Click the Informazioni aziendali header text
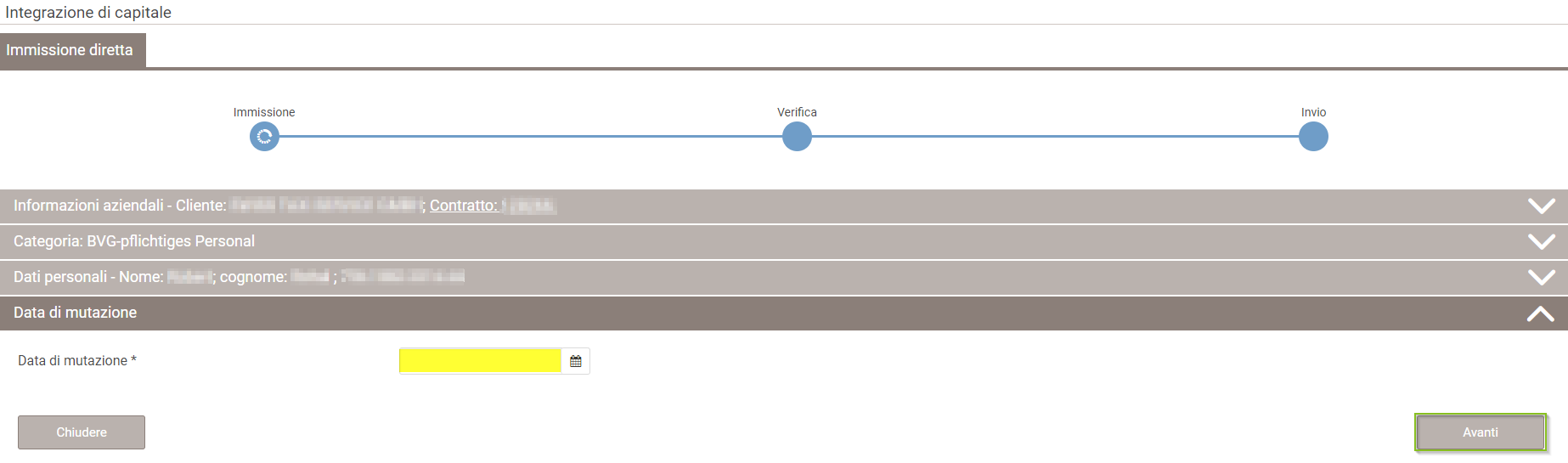 click(x=120, y=206)
